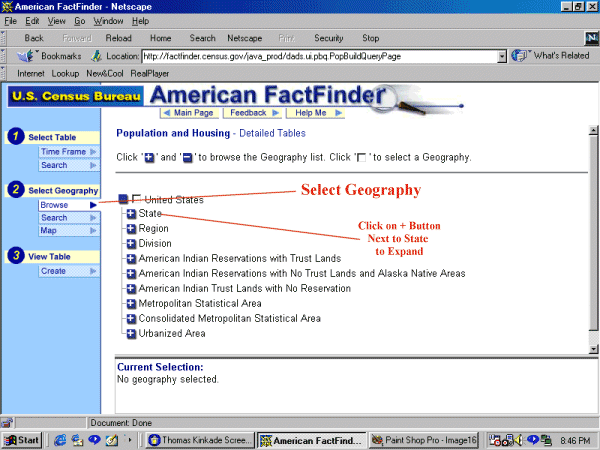Open Netscape Search toolbar button
600x450 pixels.
(202, 37)
